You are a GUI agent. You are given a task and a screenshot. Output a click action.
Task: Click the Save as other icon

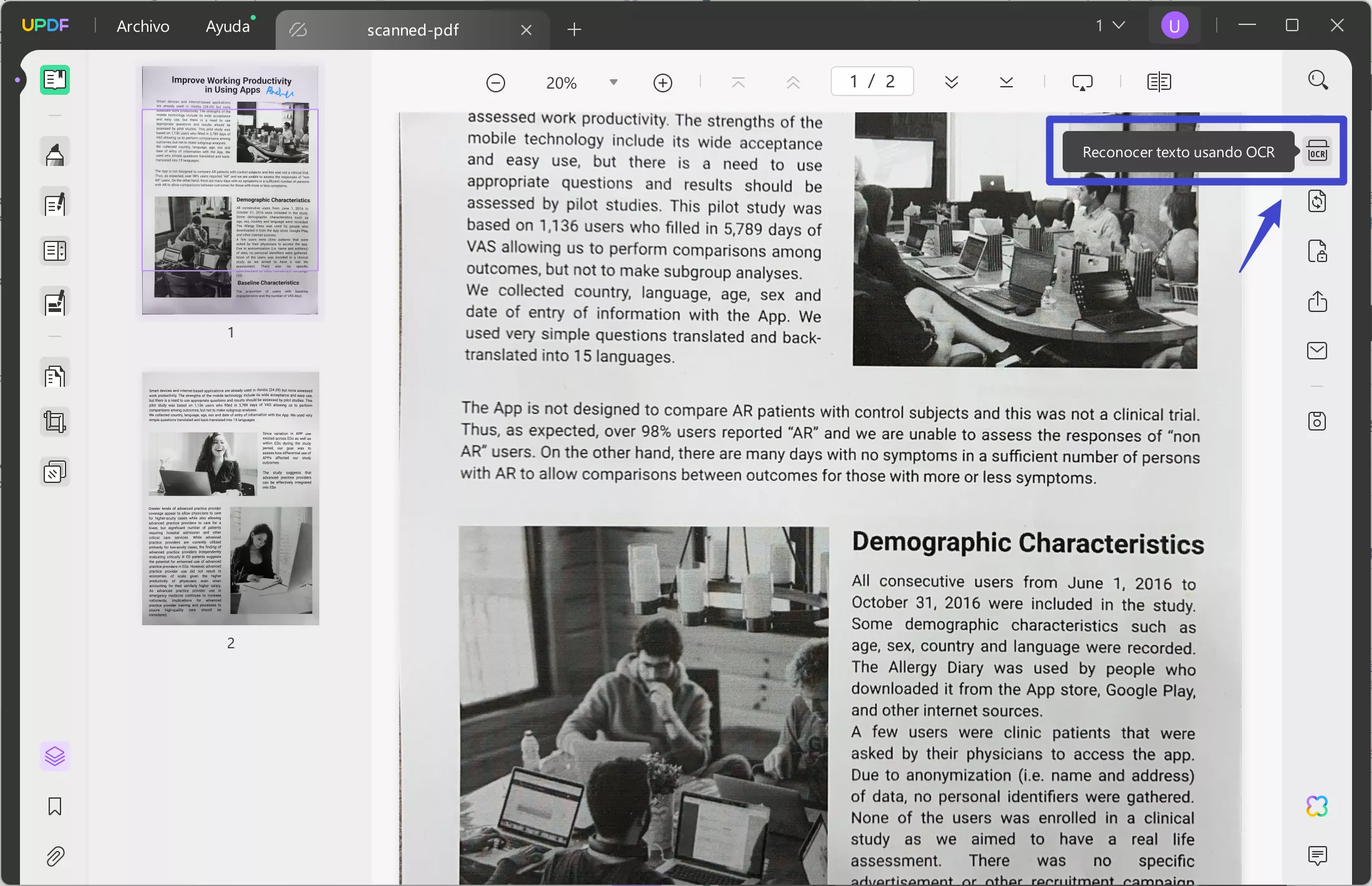pyautogui.click(x=1317, y=421)
